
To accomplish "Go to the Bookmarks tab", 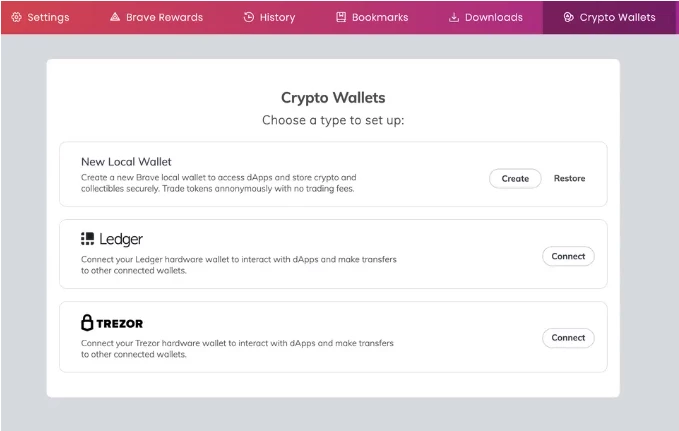I will (372, 17).
